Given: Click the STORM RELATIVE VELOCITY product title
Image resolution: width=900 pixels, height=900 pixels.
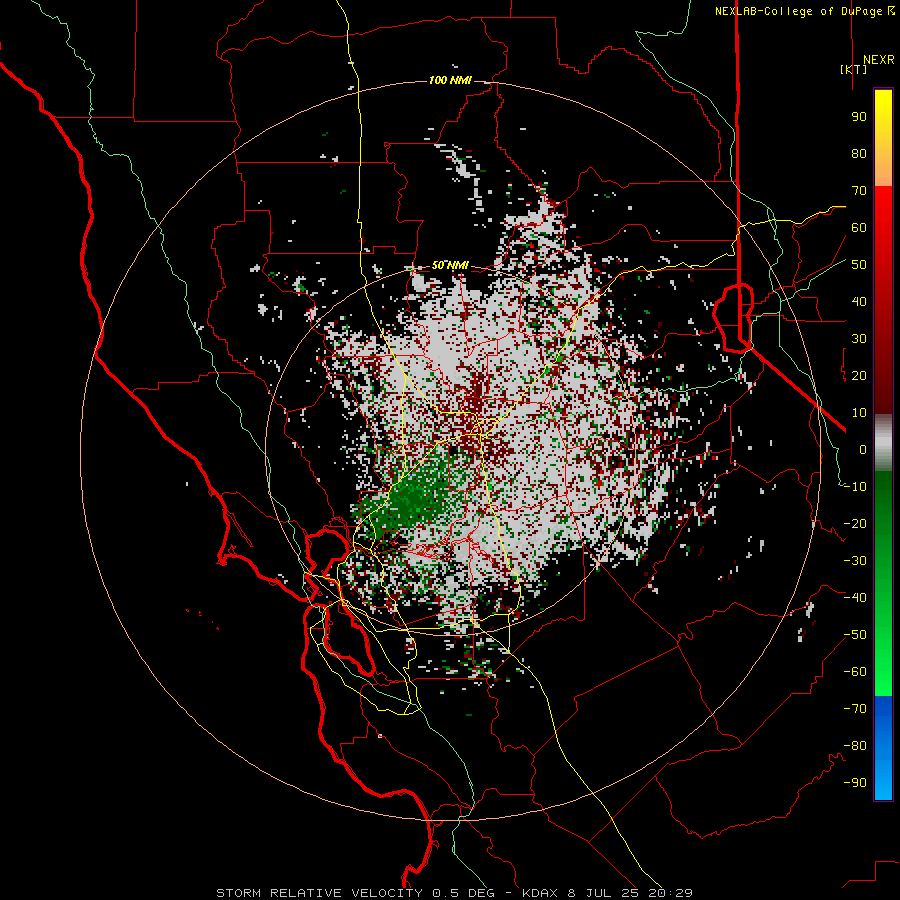Looking at the screenshot, I should click(319, 893).
